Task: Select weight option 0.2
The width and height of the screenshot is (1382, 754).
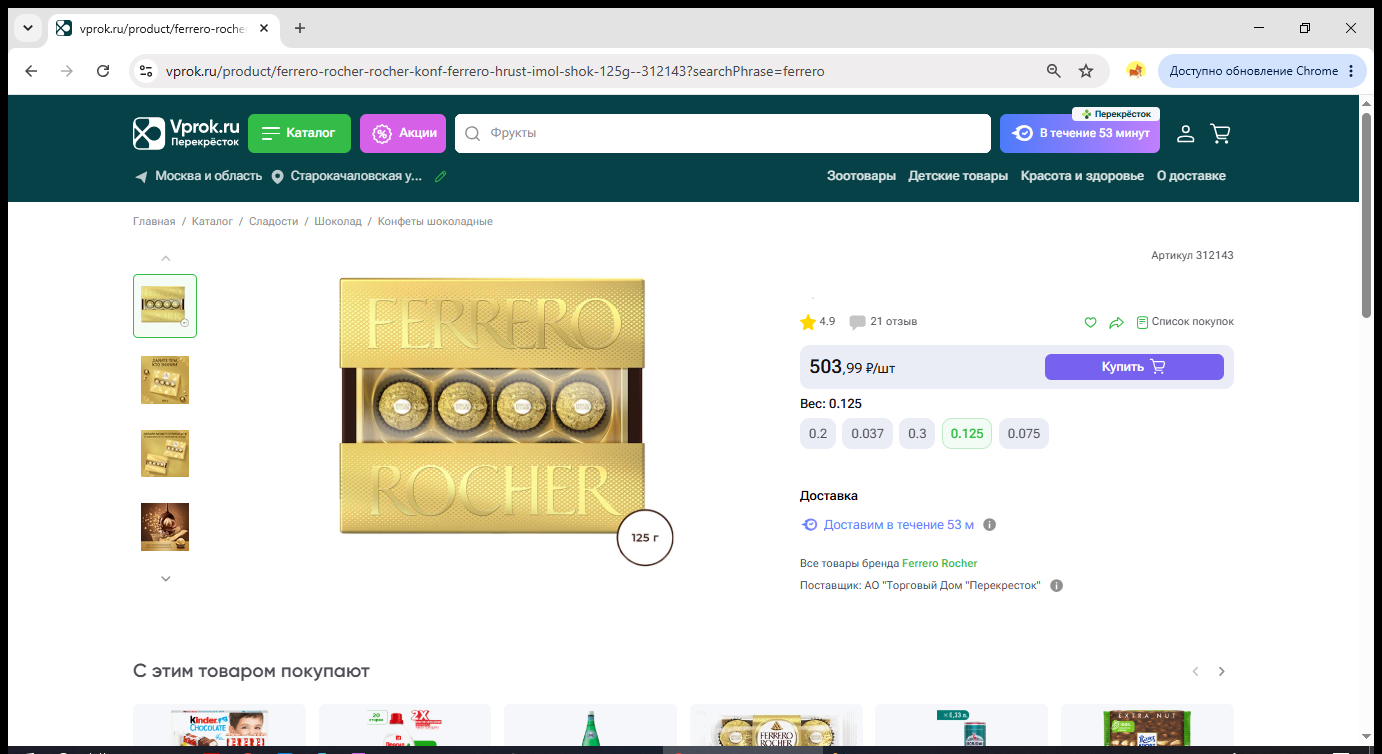Action: (x=818, y=434)
